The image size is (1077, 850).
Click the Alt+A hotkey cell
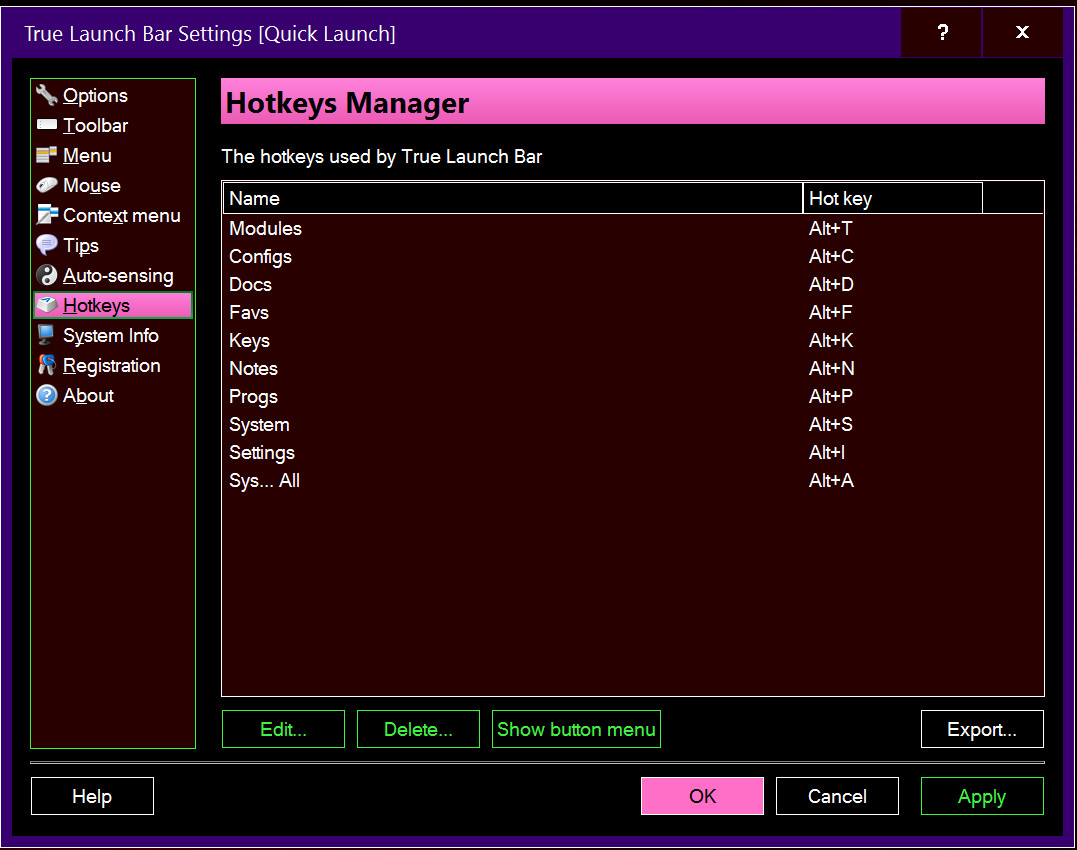click(x=831, y=481)
